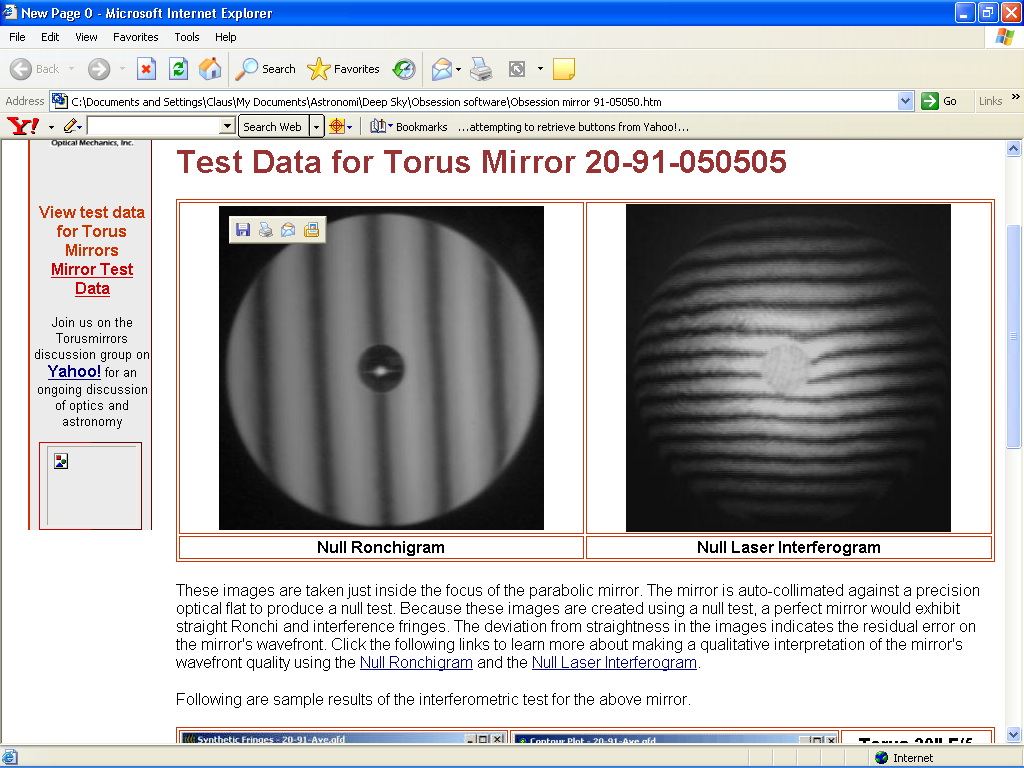The width and height of the screenshot is (1024, 768).
Task: Click the "Test Data for Torus Mirror 20-91-050505" heading
Action: click(x=481, y=162)
